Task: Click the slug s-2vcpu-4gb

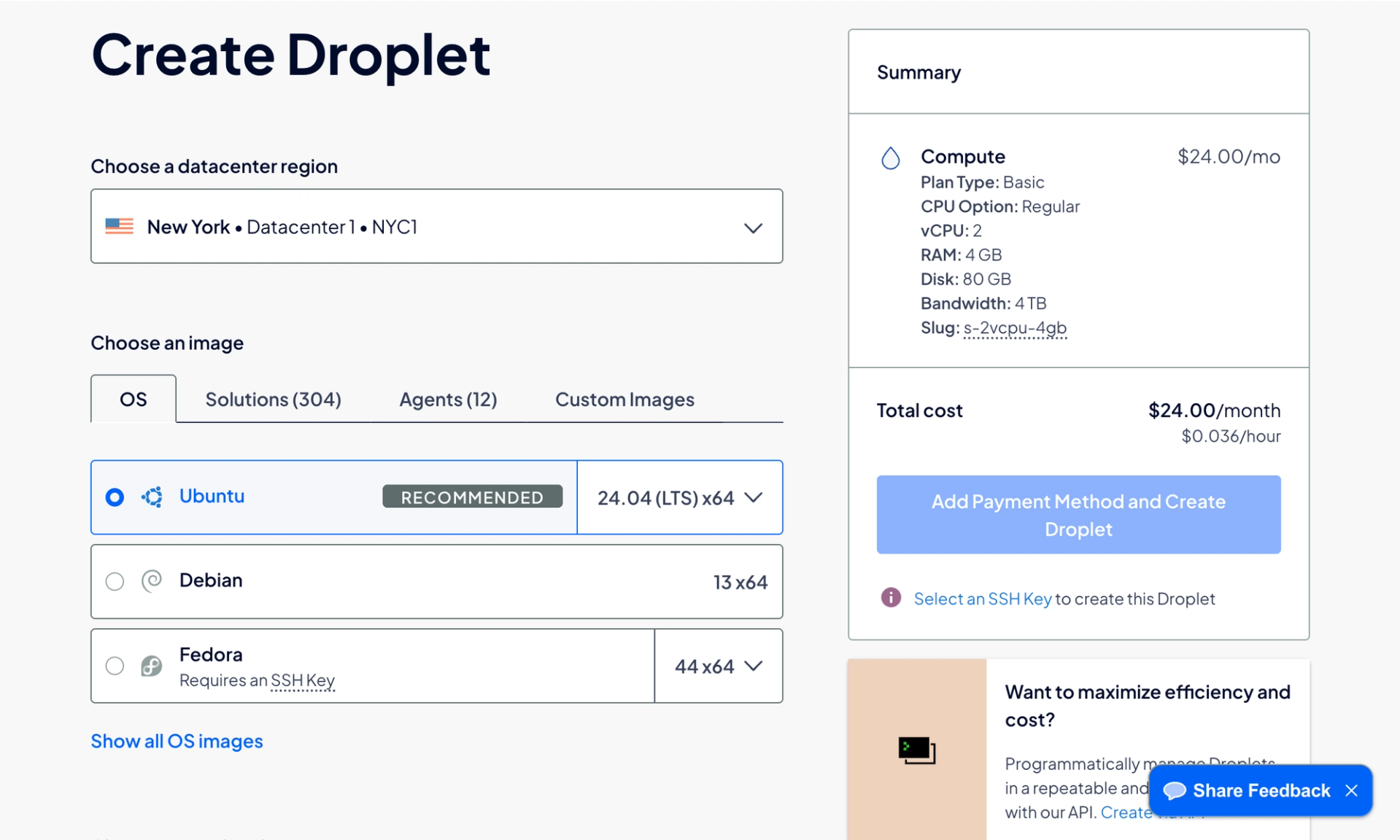Action: point(1015,328)
